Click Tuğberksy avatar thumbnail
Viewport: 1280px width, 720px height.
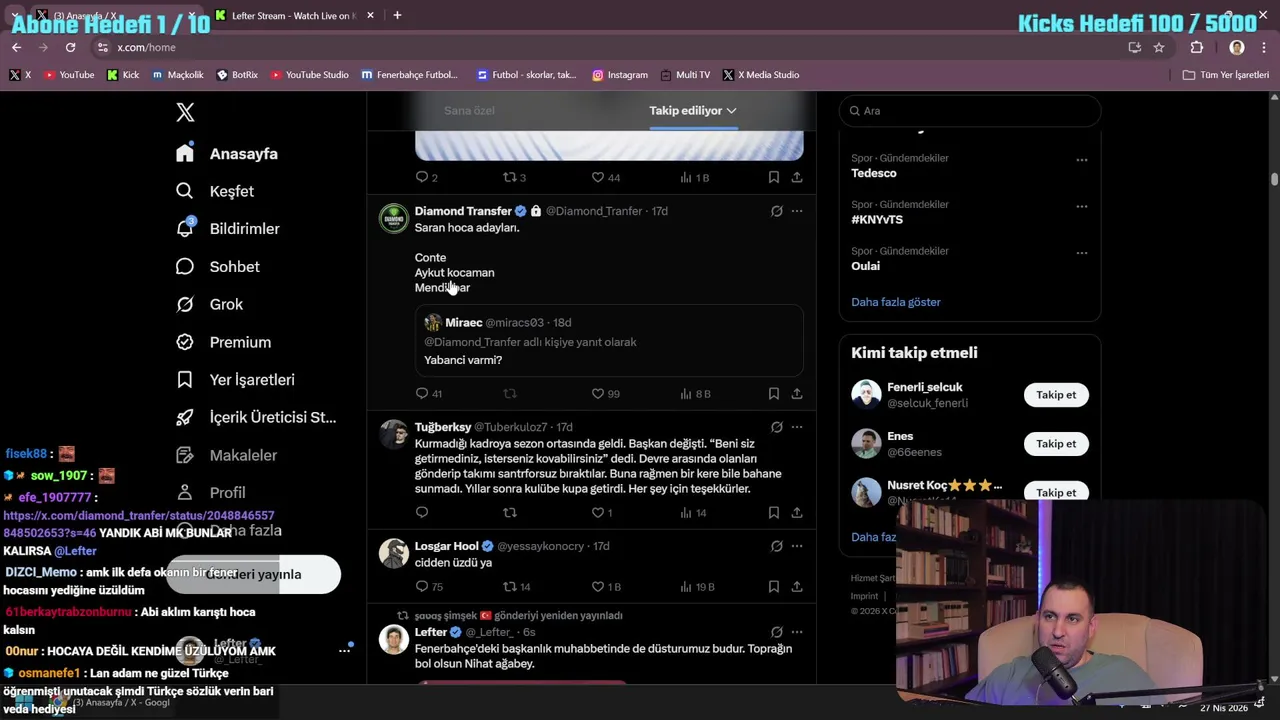tap(394, 434)
